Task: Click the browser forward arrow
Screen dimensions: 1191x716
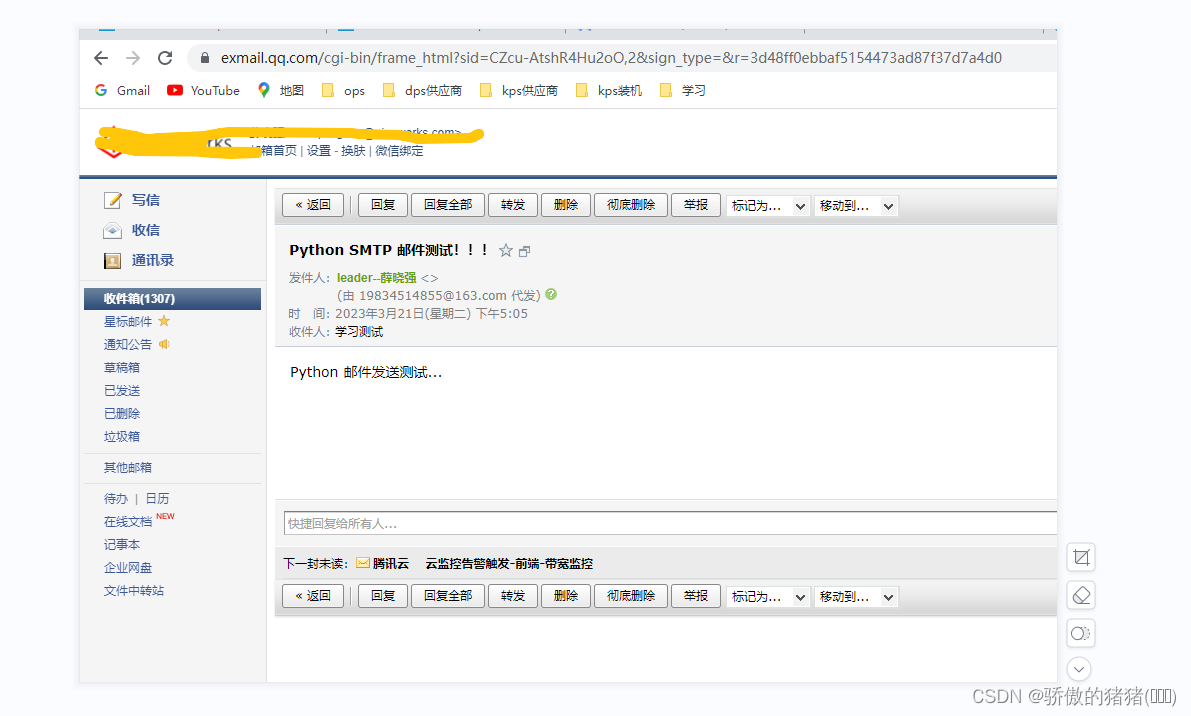Action: point(133,58)
